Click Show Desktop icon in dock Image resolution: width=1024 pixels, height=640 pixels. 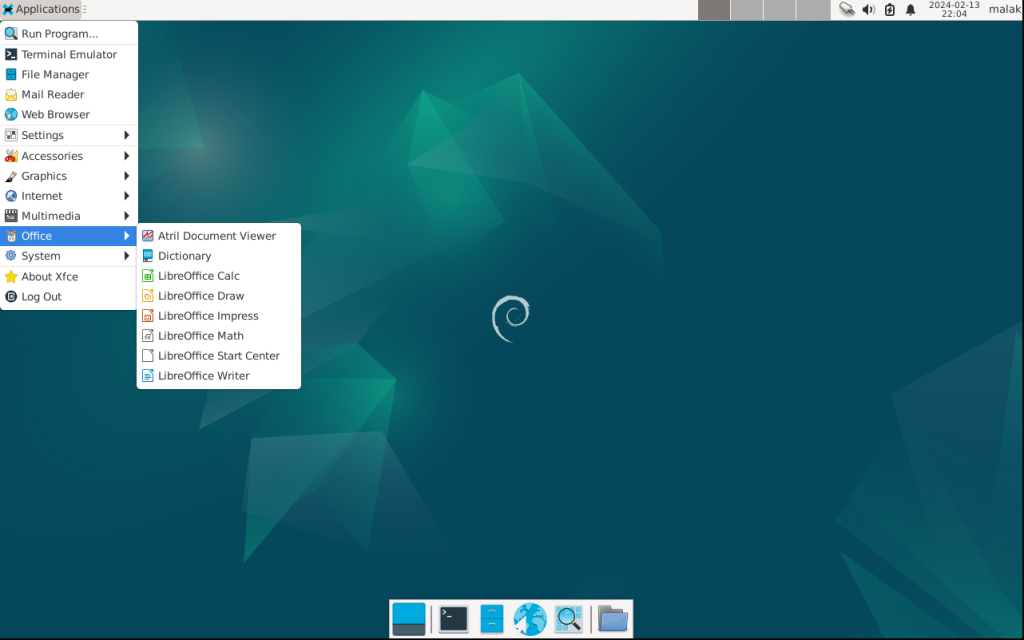click(409, 619)
